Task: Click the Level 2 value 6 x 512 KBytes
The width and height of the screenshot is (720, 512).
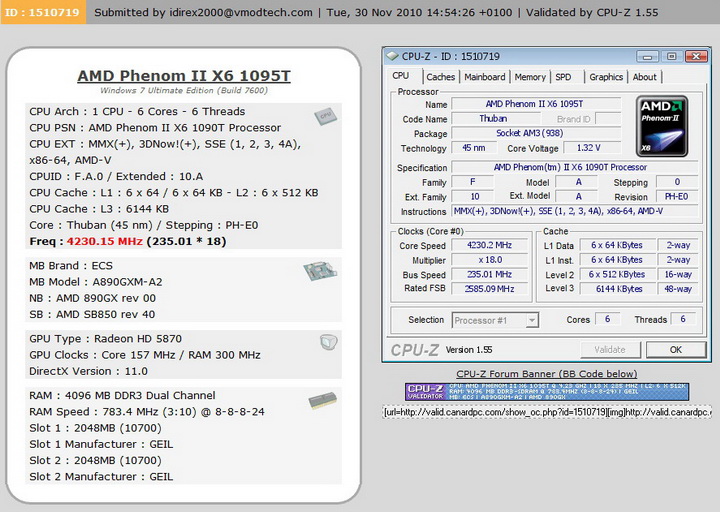Action: (618, 275)
